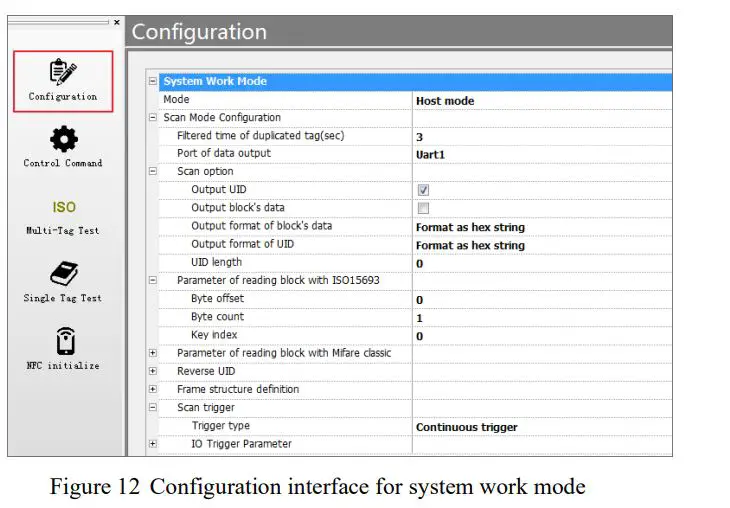Select the Single Tag Test icon
730x508 pixels.
(63, 273)
